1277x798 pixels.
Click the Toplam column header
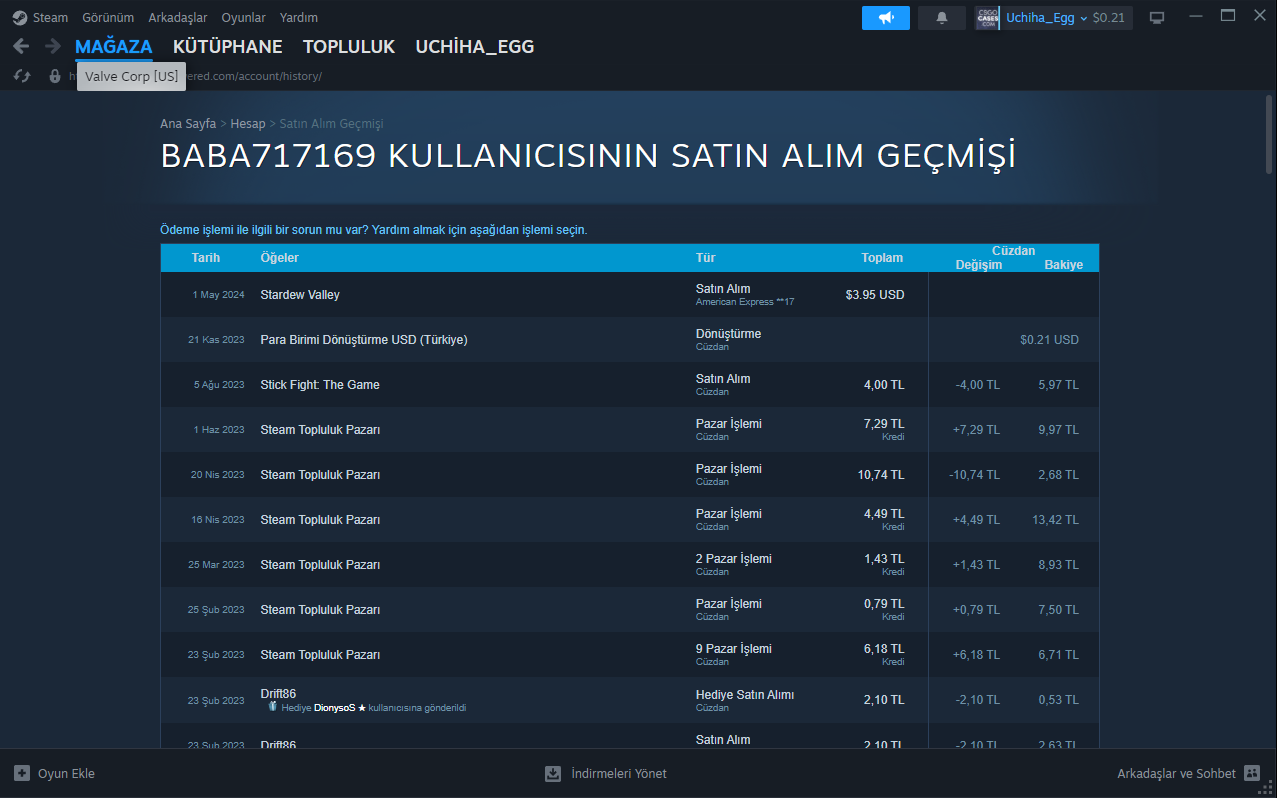[x=882, y=258]
